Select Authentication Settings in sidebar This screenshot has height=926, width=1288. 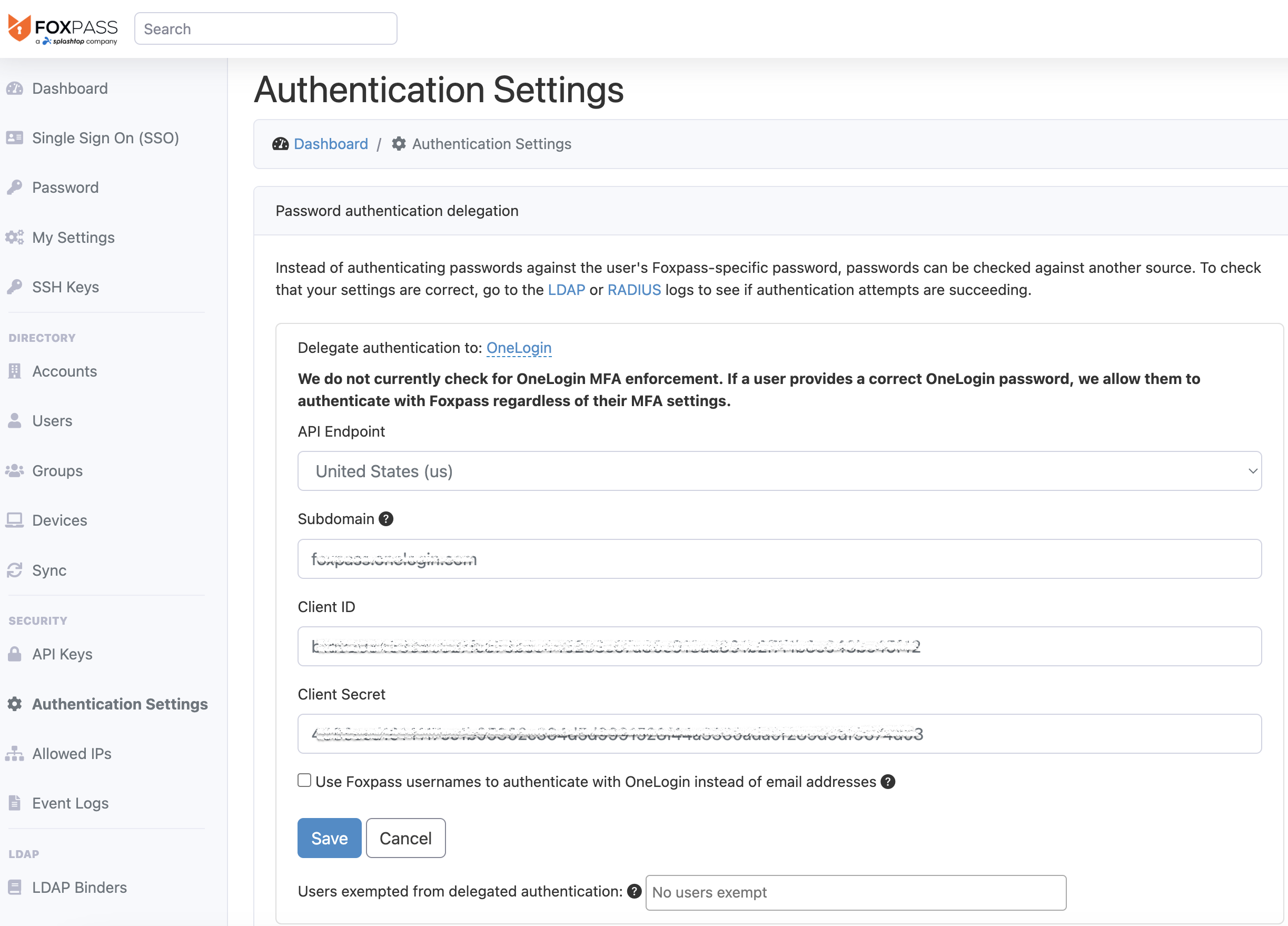(120, 704)
